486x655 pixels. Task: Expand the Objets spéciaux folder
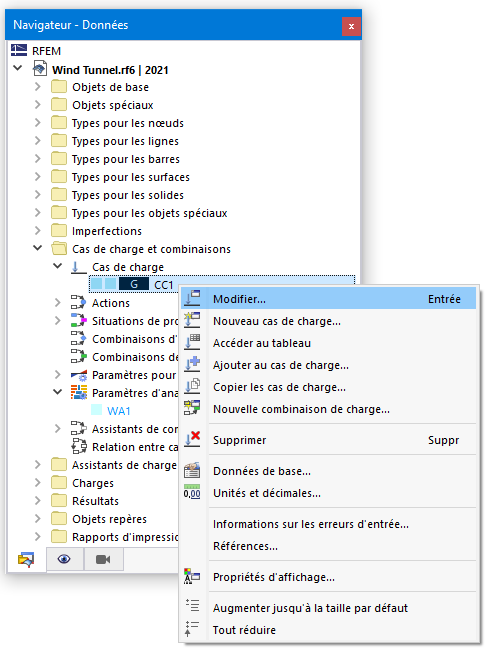point(38,104)
